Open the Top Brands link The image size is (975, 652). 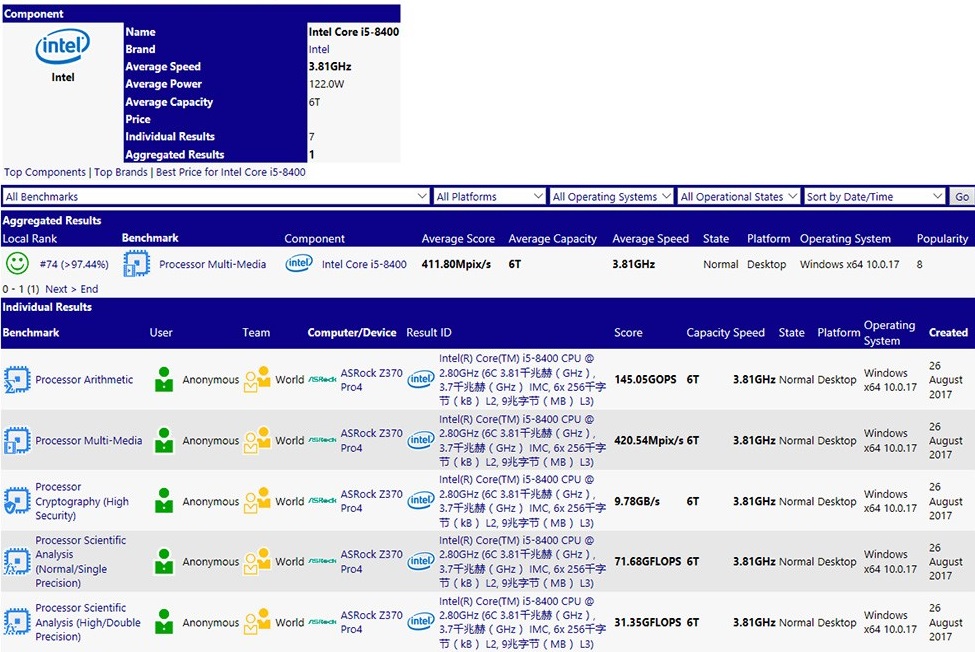(x=121, y=172)
